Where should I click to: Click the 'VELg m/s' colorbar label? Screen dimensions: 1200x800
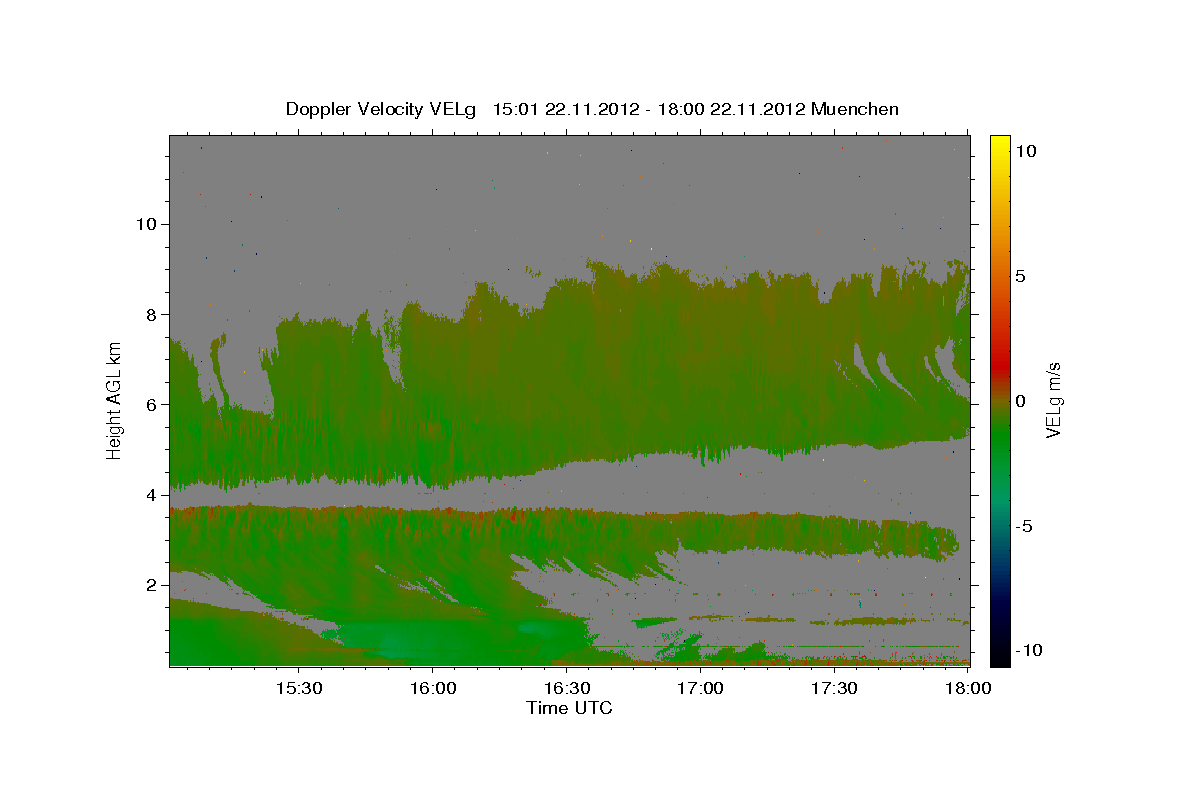click(1054, 400)
